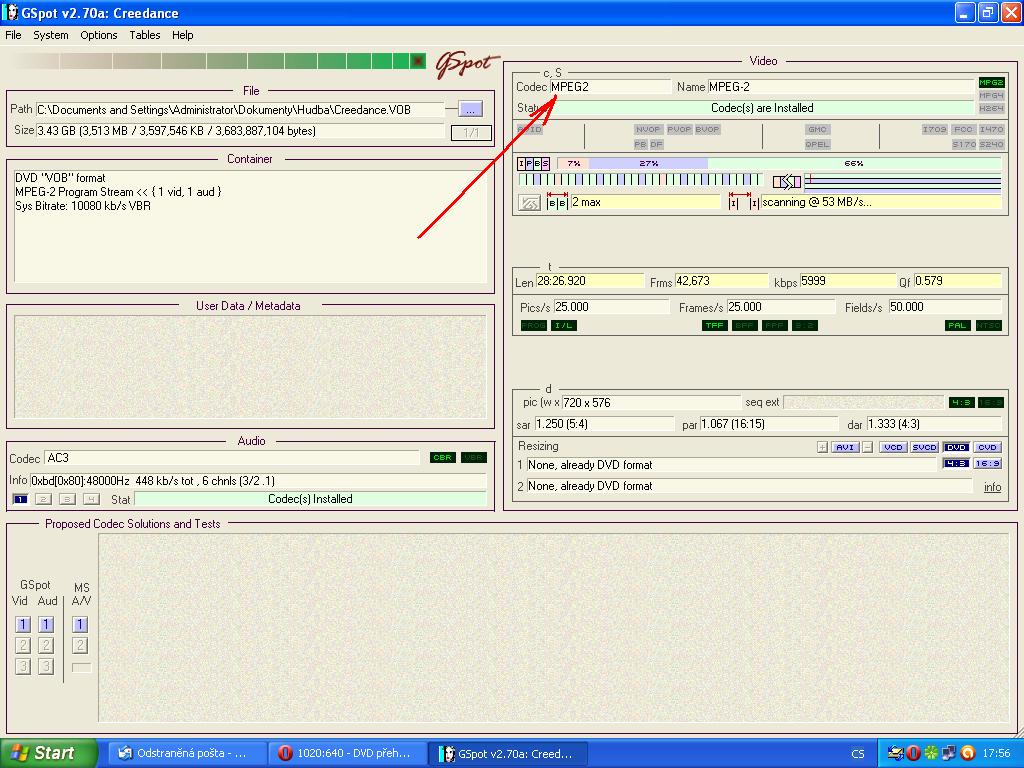Click the 16:9 indicator beside seq ext

(990, 402)
